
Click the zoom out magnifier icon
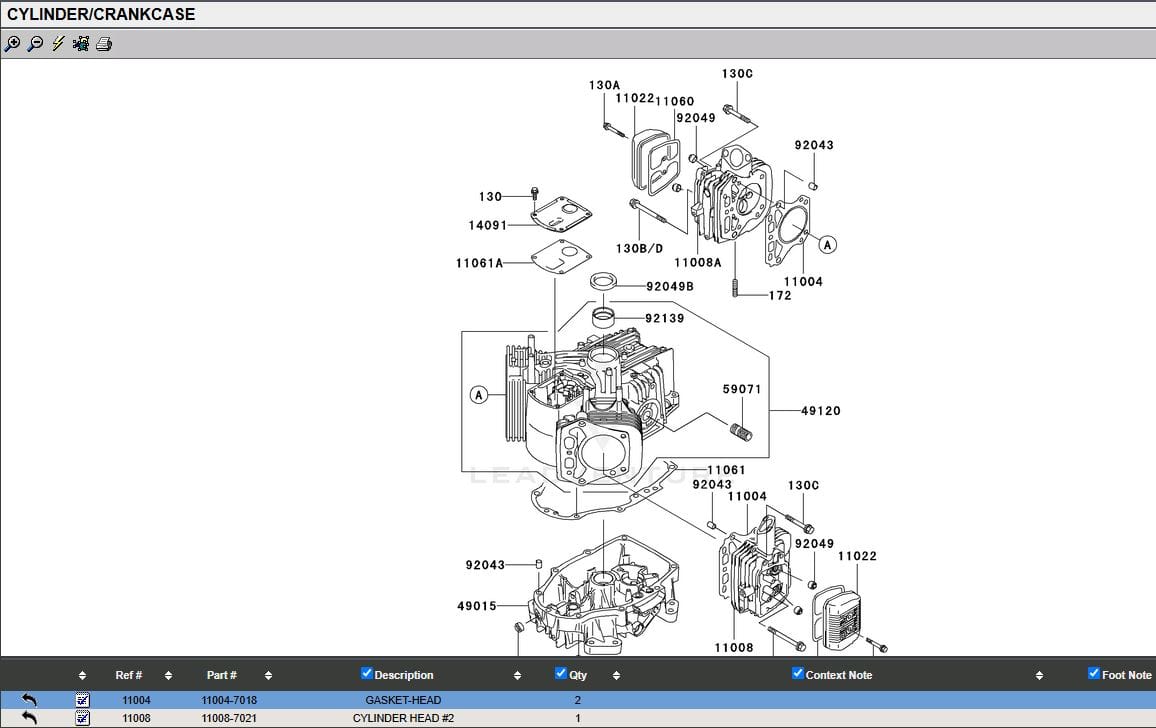point(36,44)
